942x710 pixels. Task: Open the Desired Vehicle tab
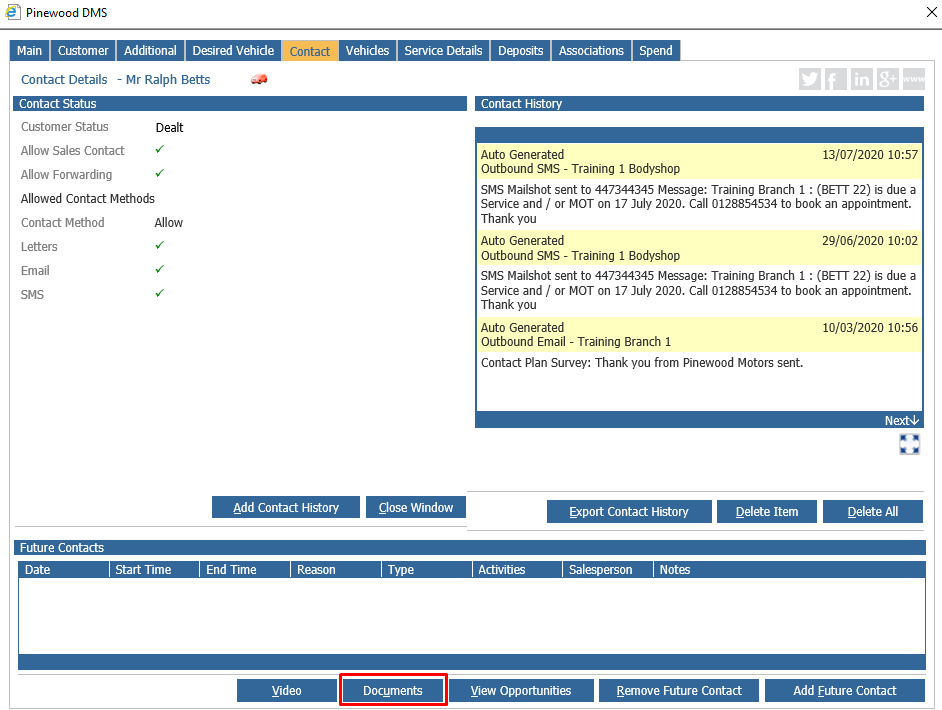point(233,51)
